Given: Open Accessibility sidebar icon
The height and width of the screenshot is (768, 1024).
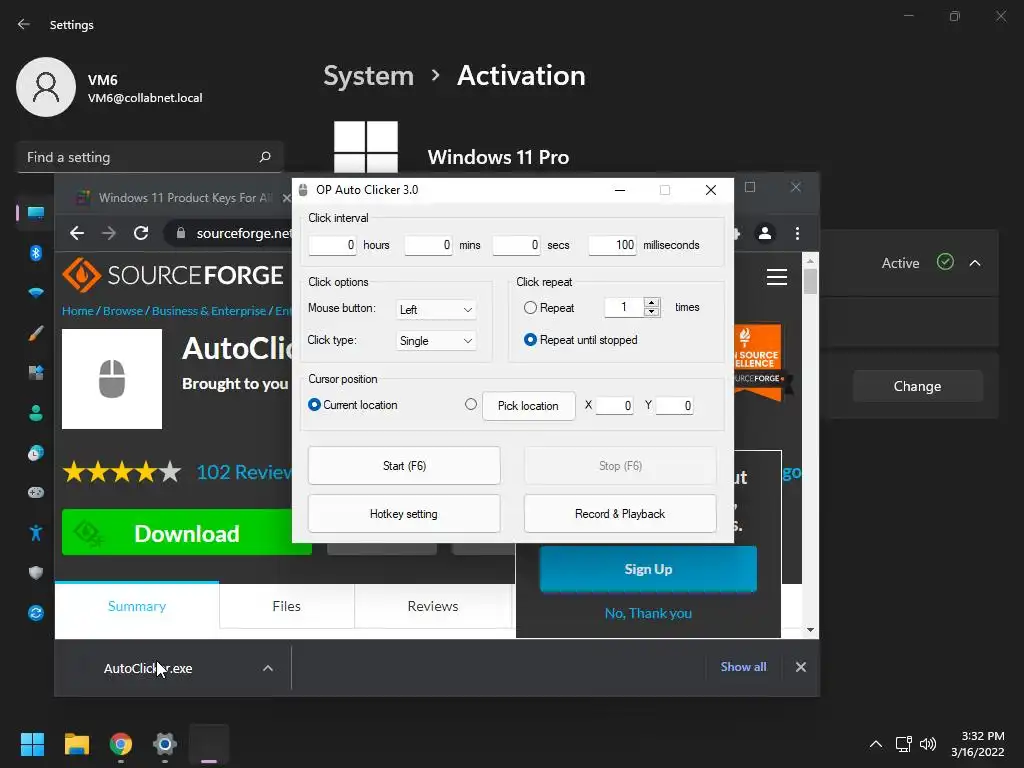Looking at the screenshot, I should (x=36, y=533).
